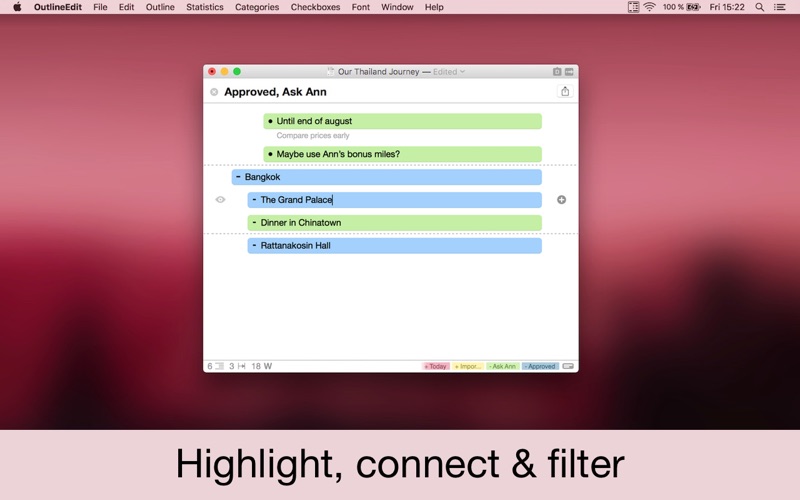Screen dimensions: 800x500
Task: Click the yellow Impor... category tag
Action: (x=468, y=366)
